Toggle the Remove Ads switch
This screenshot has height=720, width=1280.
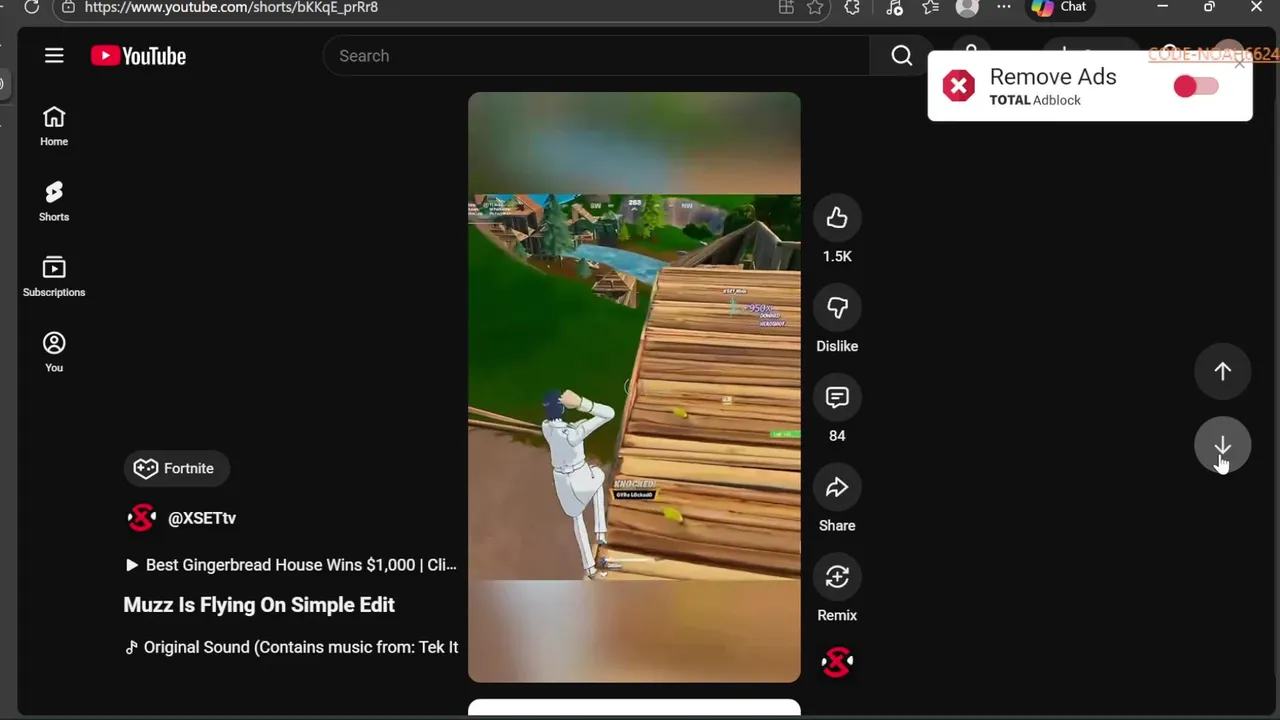pos(1196,86)
